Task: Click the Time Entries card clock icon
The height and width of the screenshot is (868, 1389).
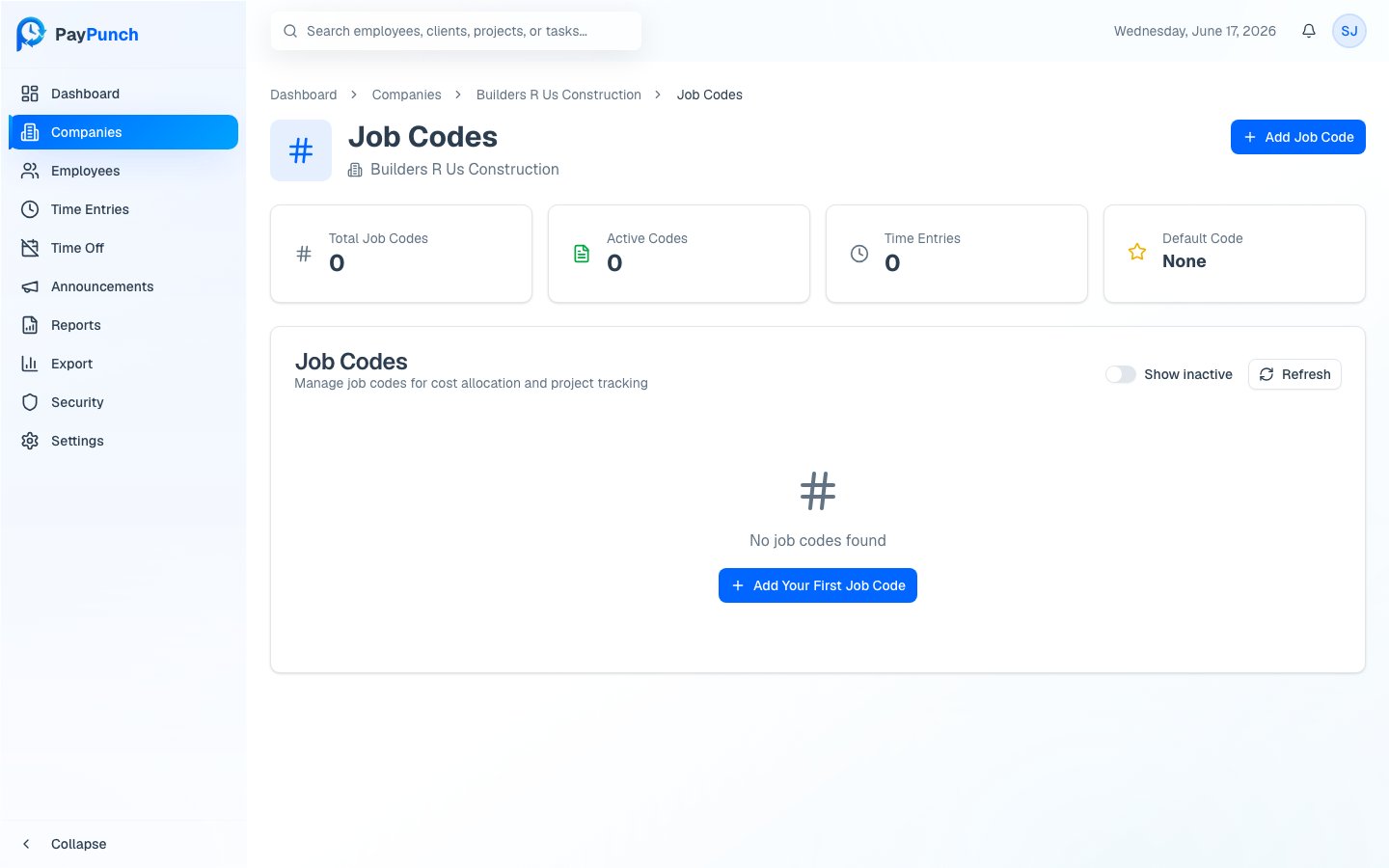Action: pyautogui.click(x=859, y=254)
